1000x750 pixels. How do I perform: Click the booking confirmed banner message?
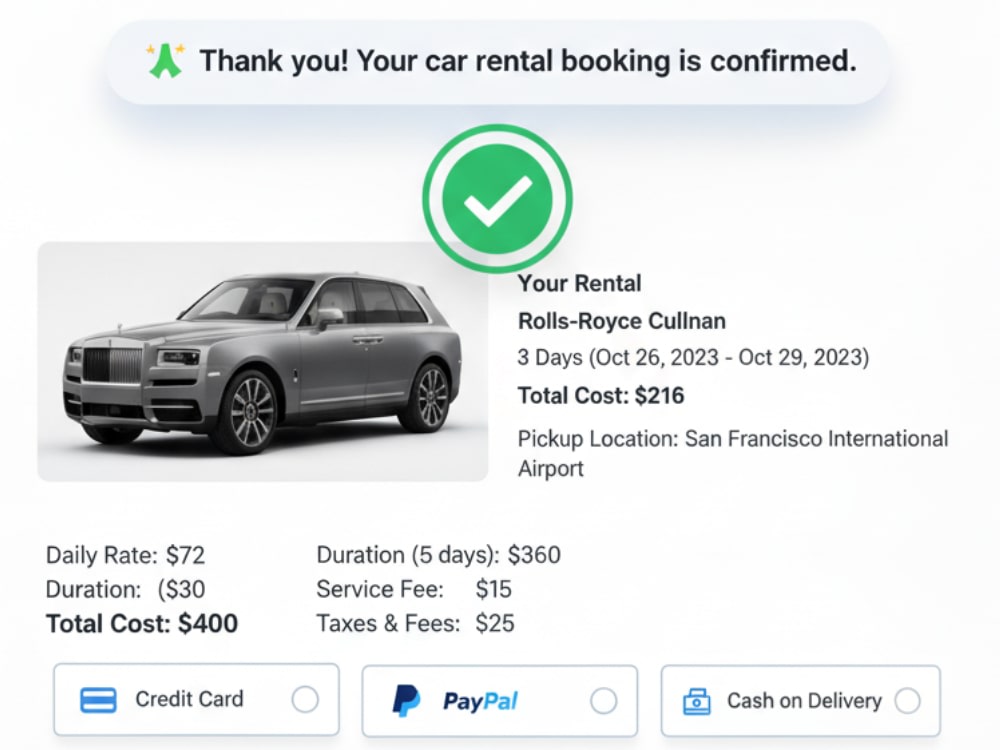(x=497, y=62)
